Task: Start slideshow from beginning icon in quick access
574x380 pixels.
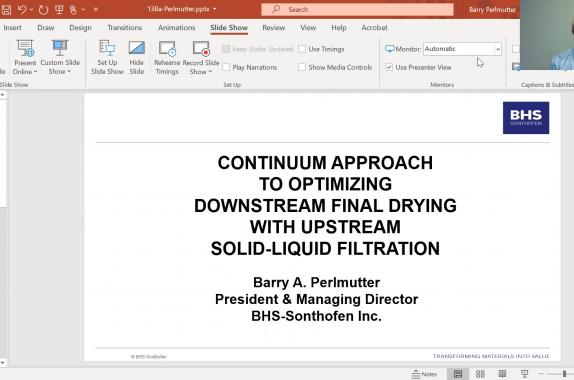Action: [x=59, y=10]
